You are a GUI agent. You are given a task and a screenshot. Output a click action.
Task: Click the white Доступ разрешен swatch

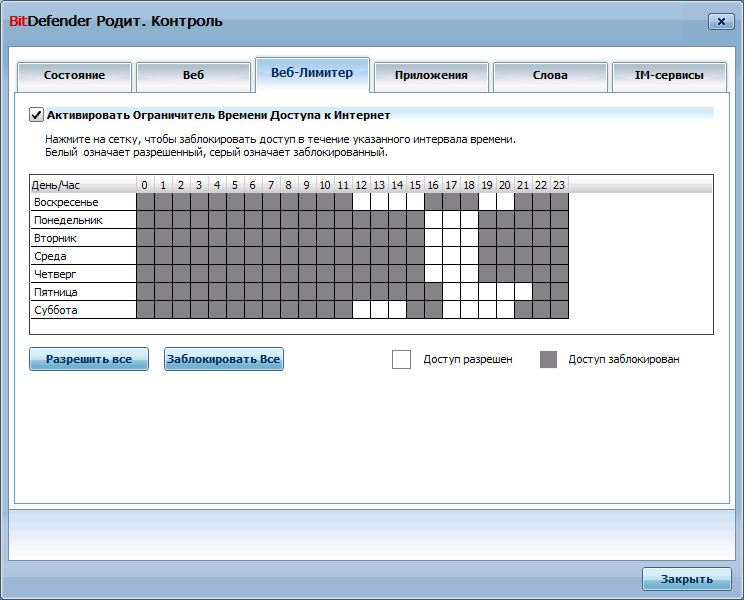click(401, 360)
